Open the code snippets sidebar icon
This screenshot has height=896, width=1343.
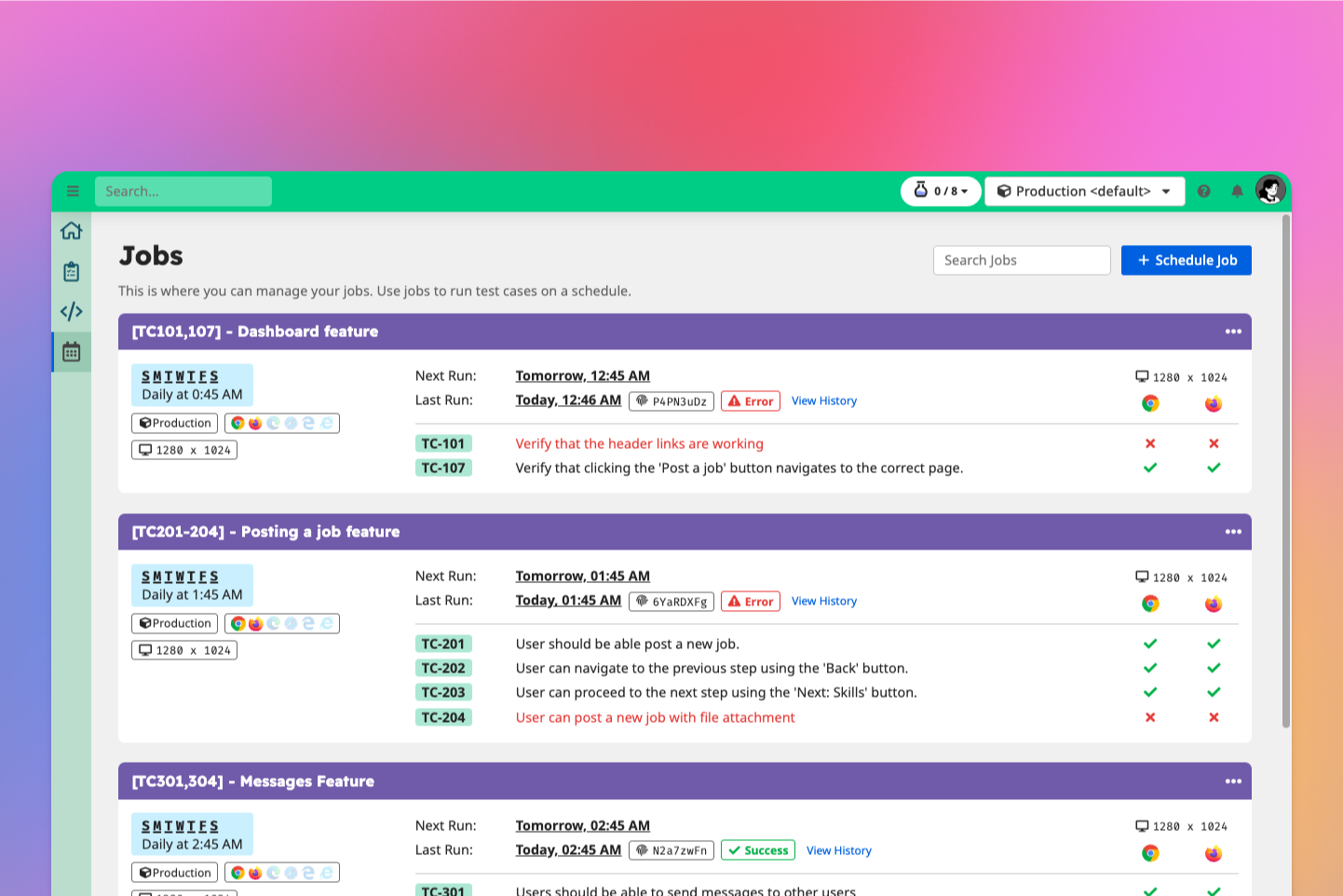[72, 311]
